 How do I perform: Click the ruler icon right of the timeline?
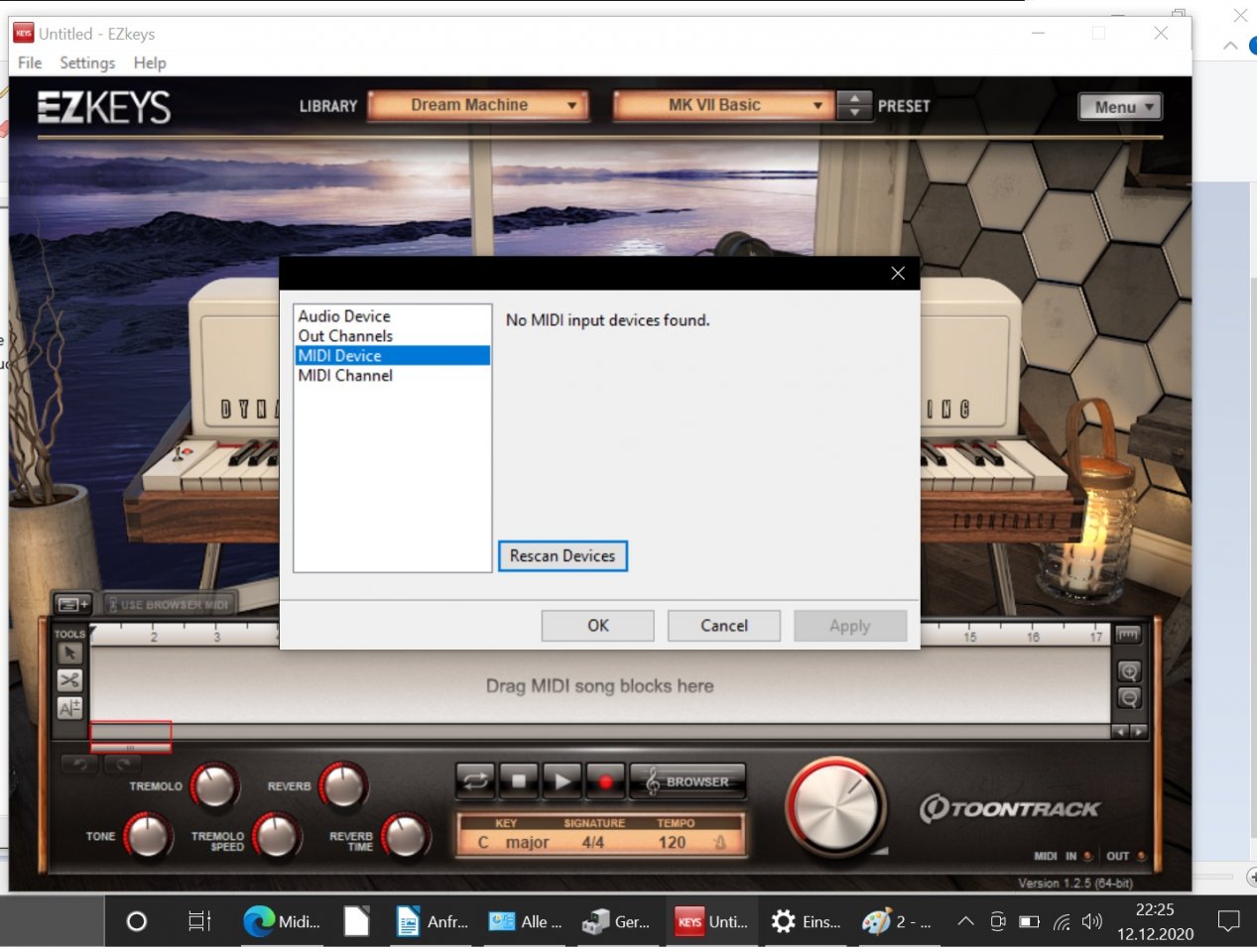[x=1128, y=635]
